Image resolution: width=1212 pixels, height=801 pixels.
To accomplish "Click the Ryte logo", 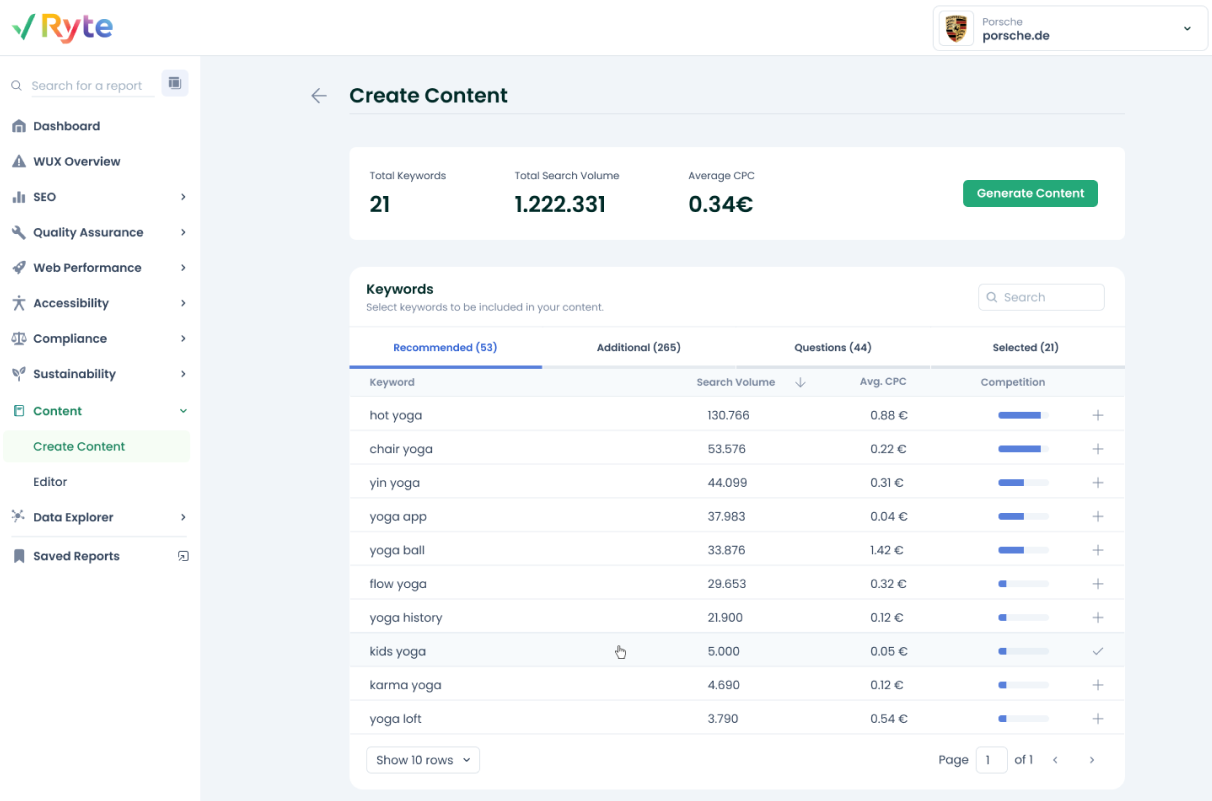I will (62, 27).
